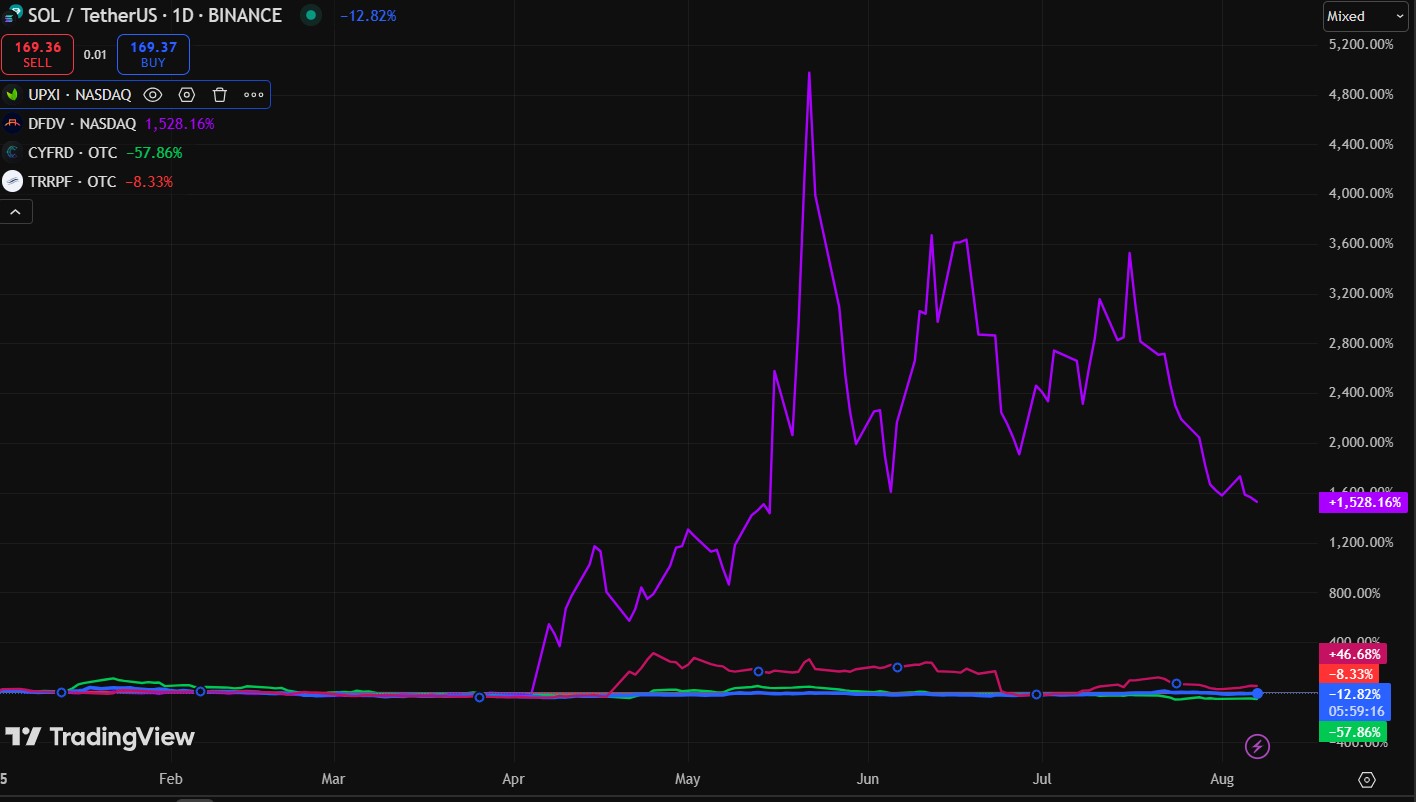Image resolution: width=1416 pixels, height=802 pixels.
Task: Click the purple lightning bolt go-to-realtime icon
Action: coord(1258,746)
